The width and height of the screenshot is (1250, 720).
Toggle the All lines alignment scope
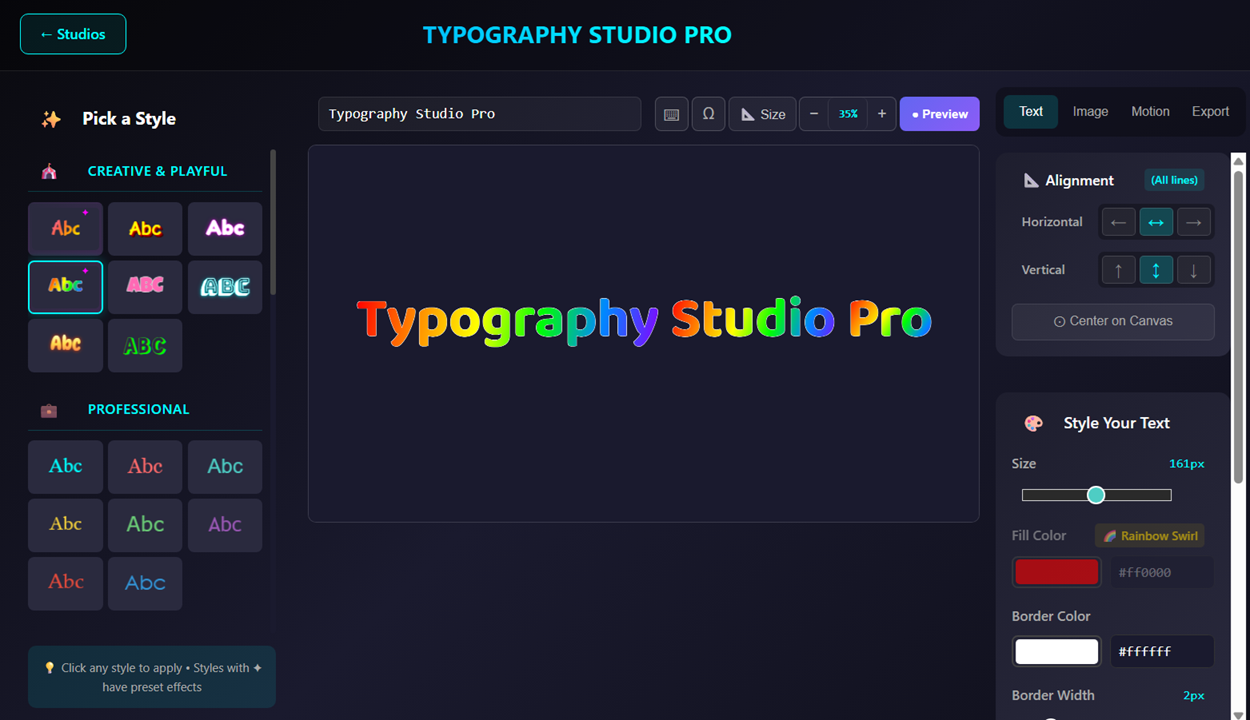(x=1174, y=180)
